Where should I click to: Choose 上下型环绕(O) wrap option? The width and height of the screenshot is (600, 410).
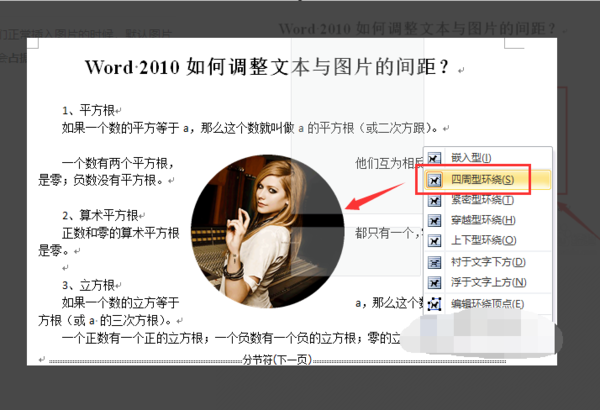tap(488, 240)
